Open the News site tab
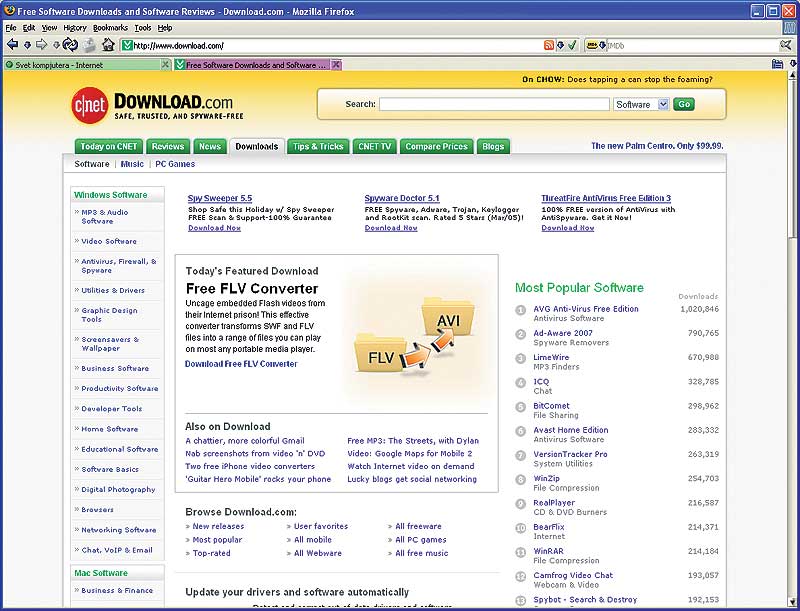 tap(210, 146)
